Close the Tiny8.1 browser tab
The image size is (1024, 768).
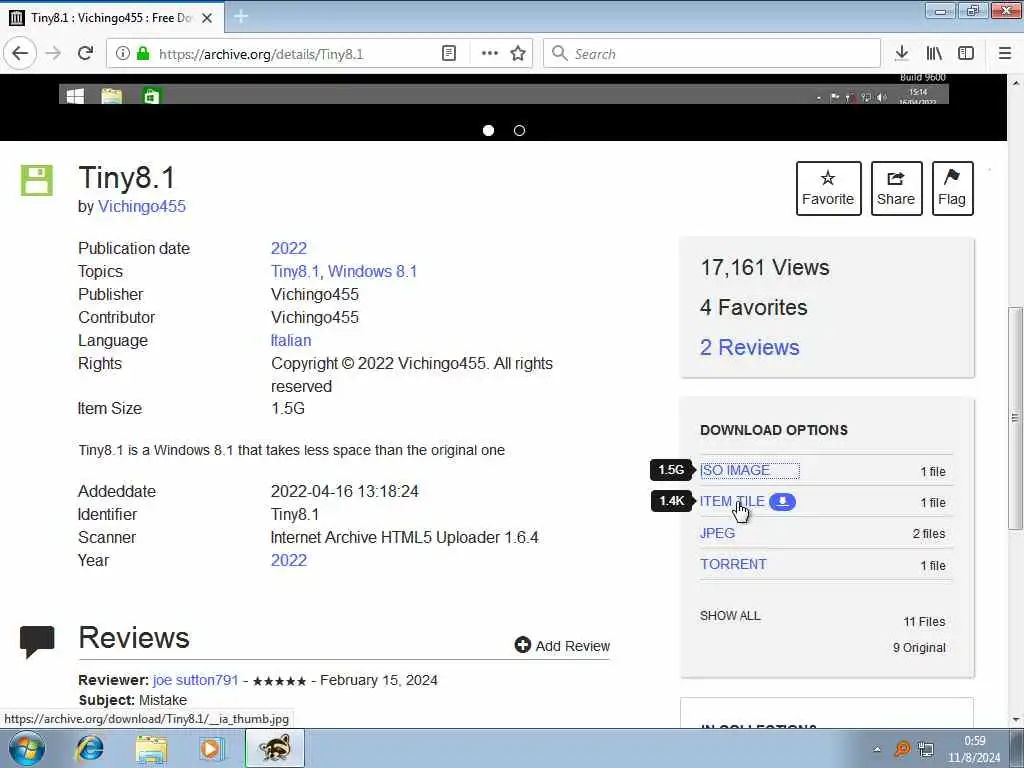coord(207,18)
